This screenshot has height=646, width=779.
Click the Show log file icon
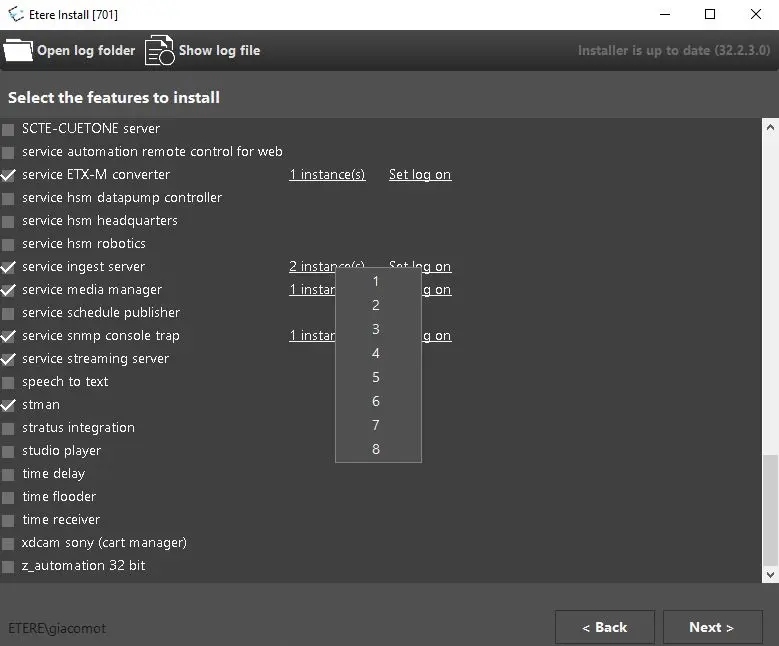pyautogui.click(x=159, y=50)
